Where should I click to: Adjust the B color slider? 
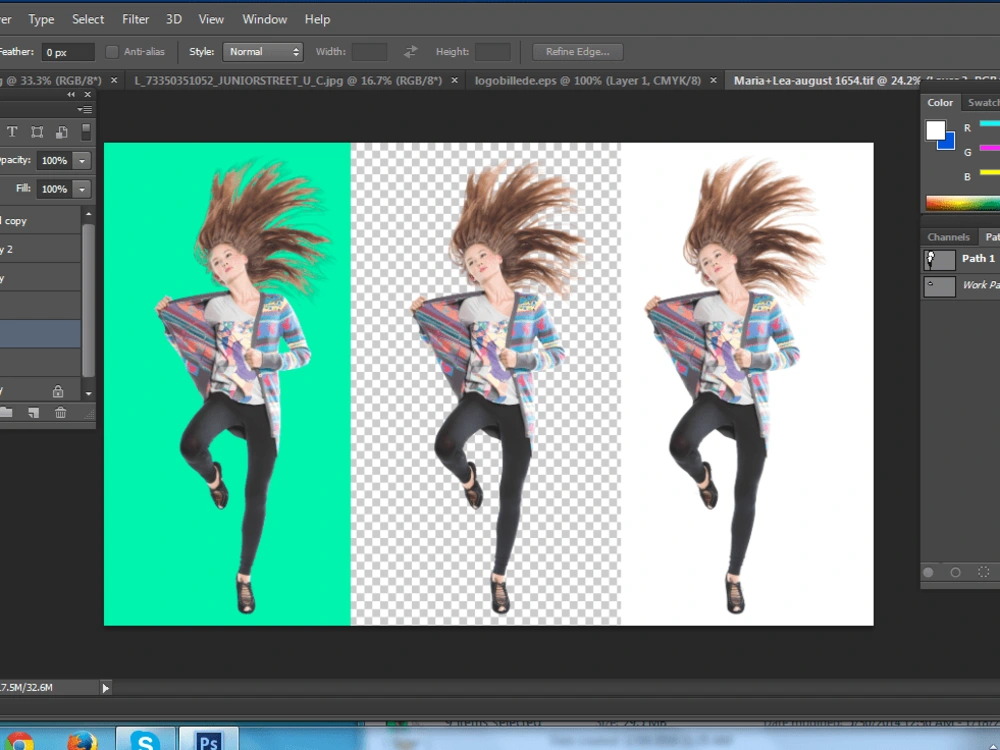click(x=989, y=172)
